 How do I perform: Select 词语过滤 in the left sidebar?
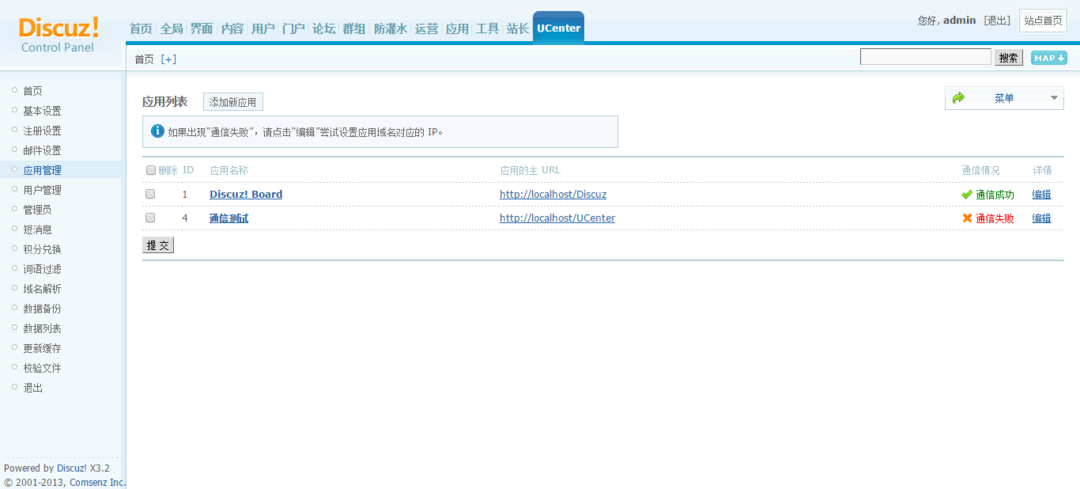tap(42, 269)
